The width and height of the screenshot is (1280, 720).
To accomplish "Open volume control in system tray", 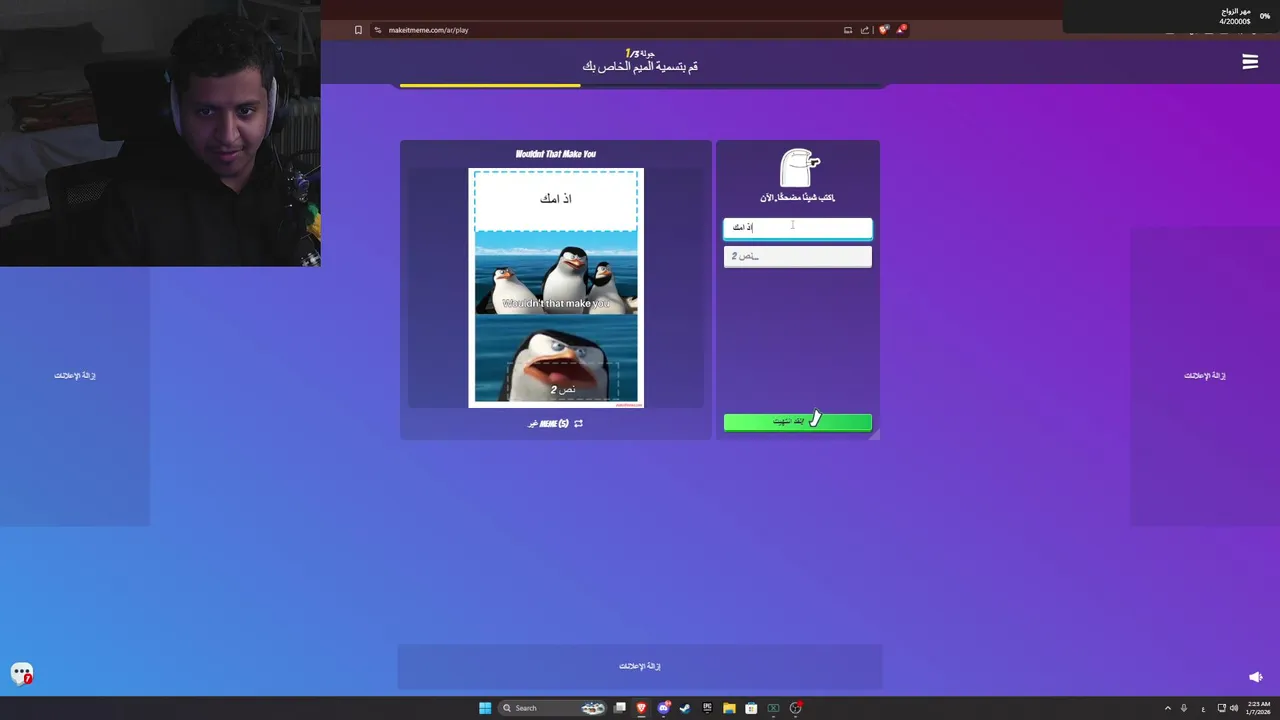I will [1234, 708].
